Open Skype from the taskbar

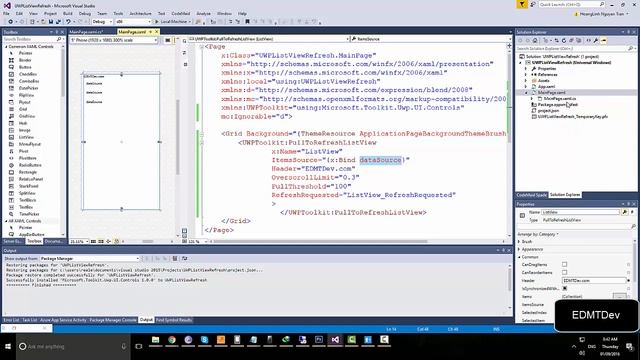tap(204, 340)
